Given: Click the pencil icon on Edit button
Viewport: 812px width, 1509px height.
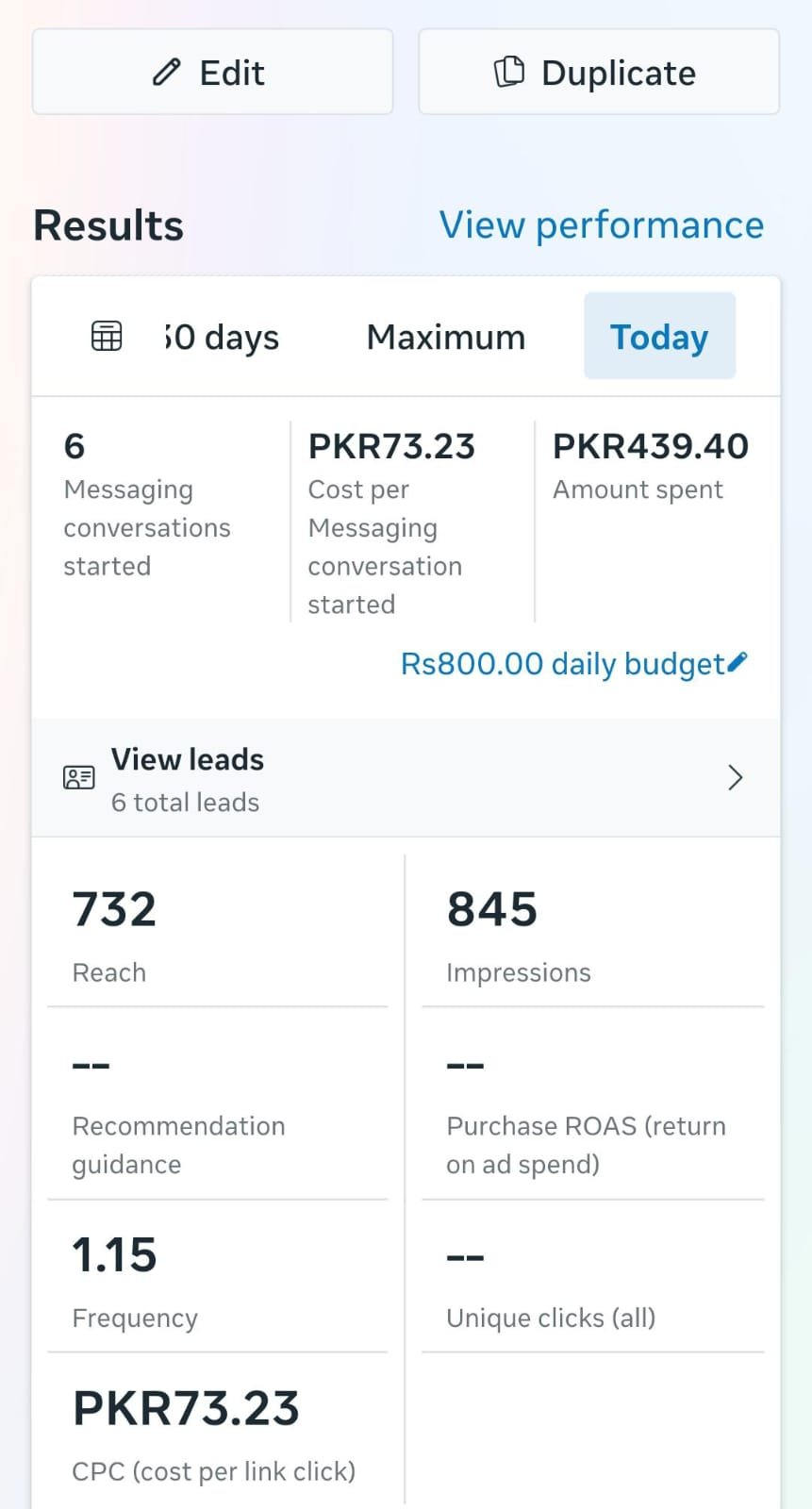Looking at the screenshot, I should [x=167, y=73].
